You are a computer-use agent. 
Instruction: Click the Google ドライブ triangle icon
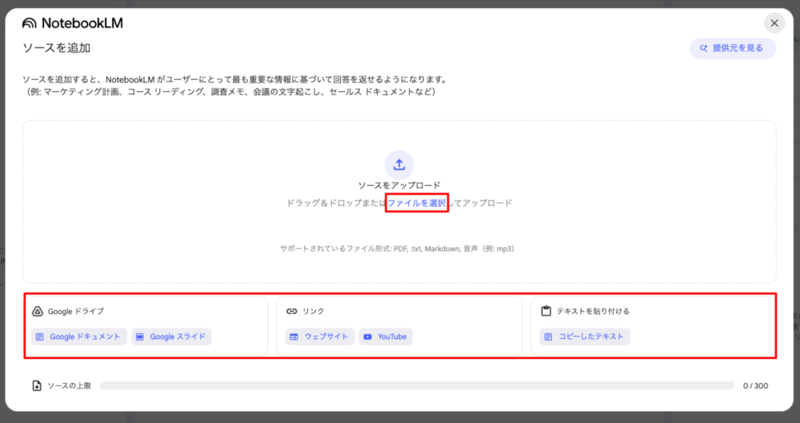pyautogui.click(x=37, y=311)
